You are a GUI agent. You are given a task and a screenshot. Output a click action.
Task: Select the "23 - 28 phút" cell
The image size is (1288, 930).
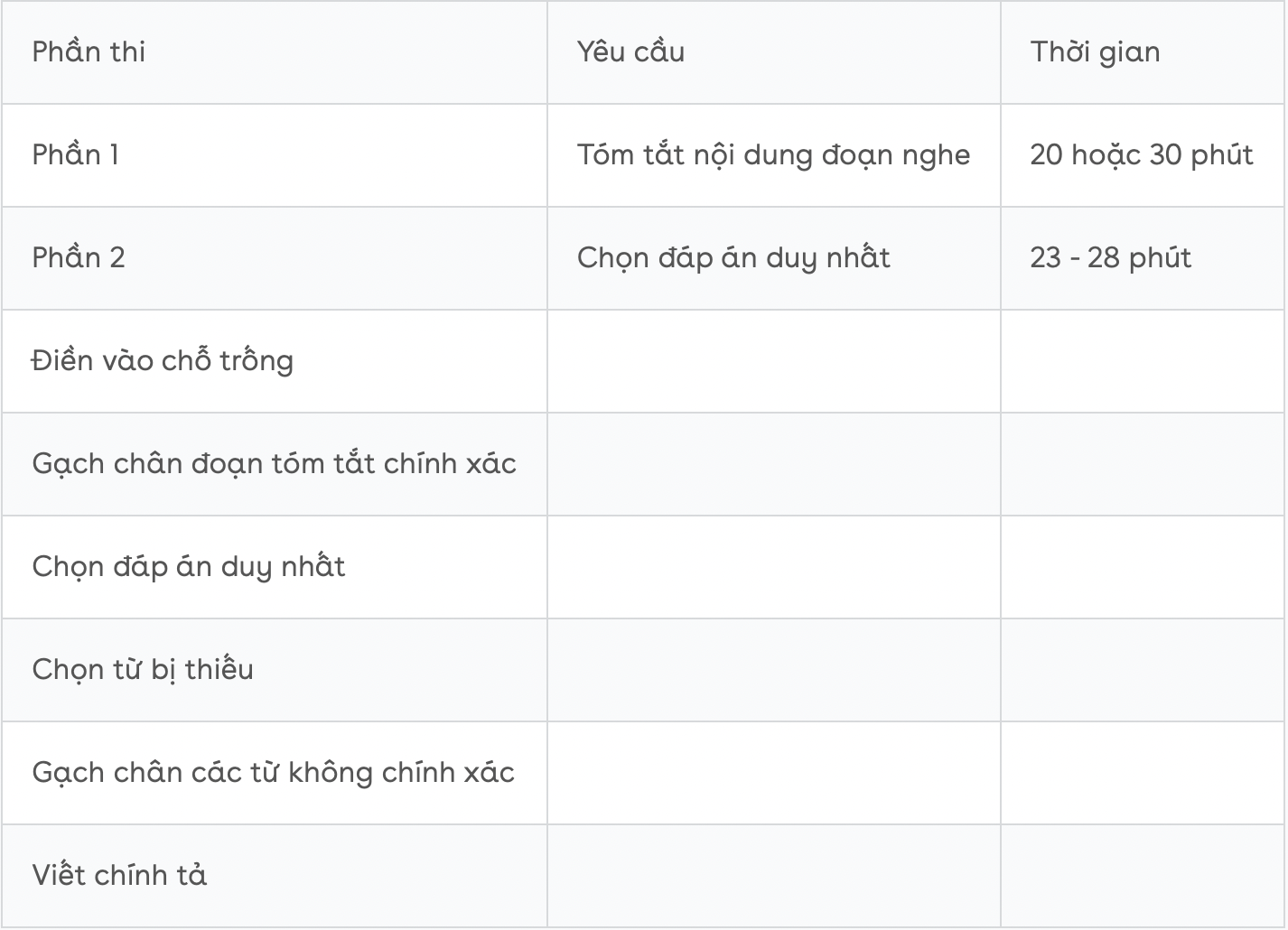tap(1110, 258)
